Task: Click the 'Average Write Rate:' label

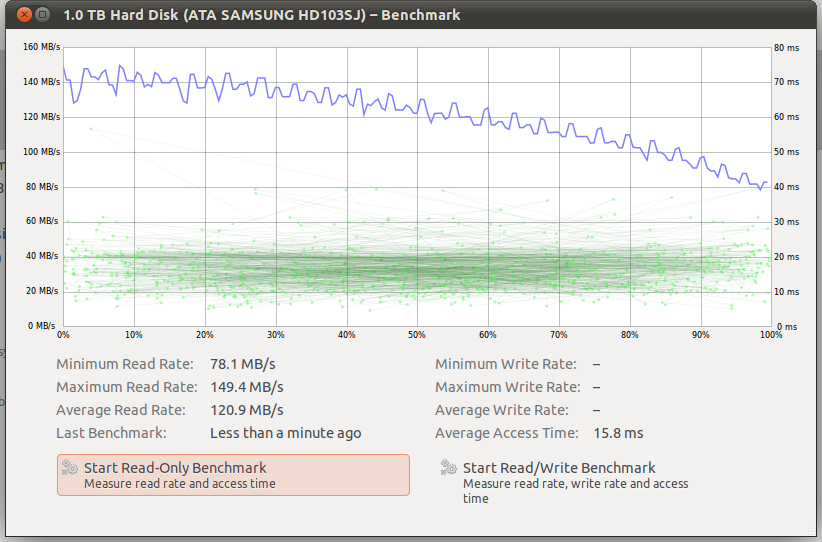Action: pyautogui.click(x=502, y=410)
